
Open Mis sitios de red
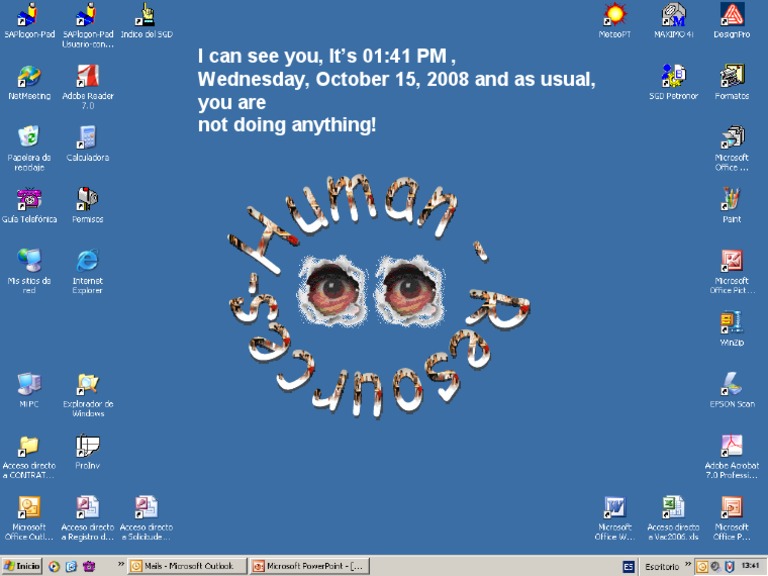[29, 271]
